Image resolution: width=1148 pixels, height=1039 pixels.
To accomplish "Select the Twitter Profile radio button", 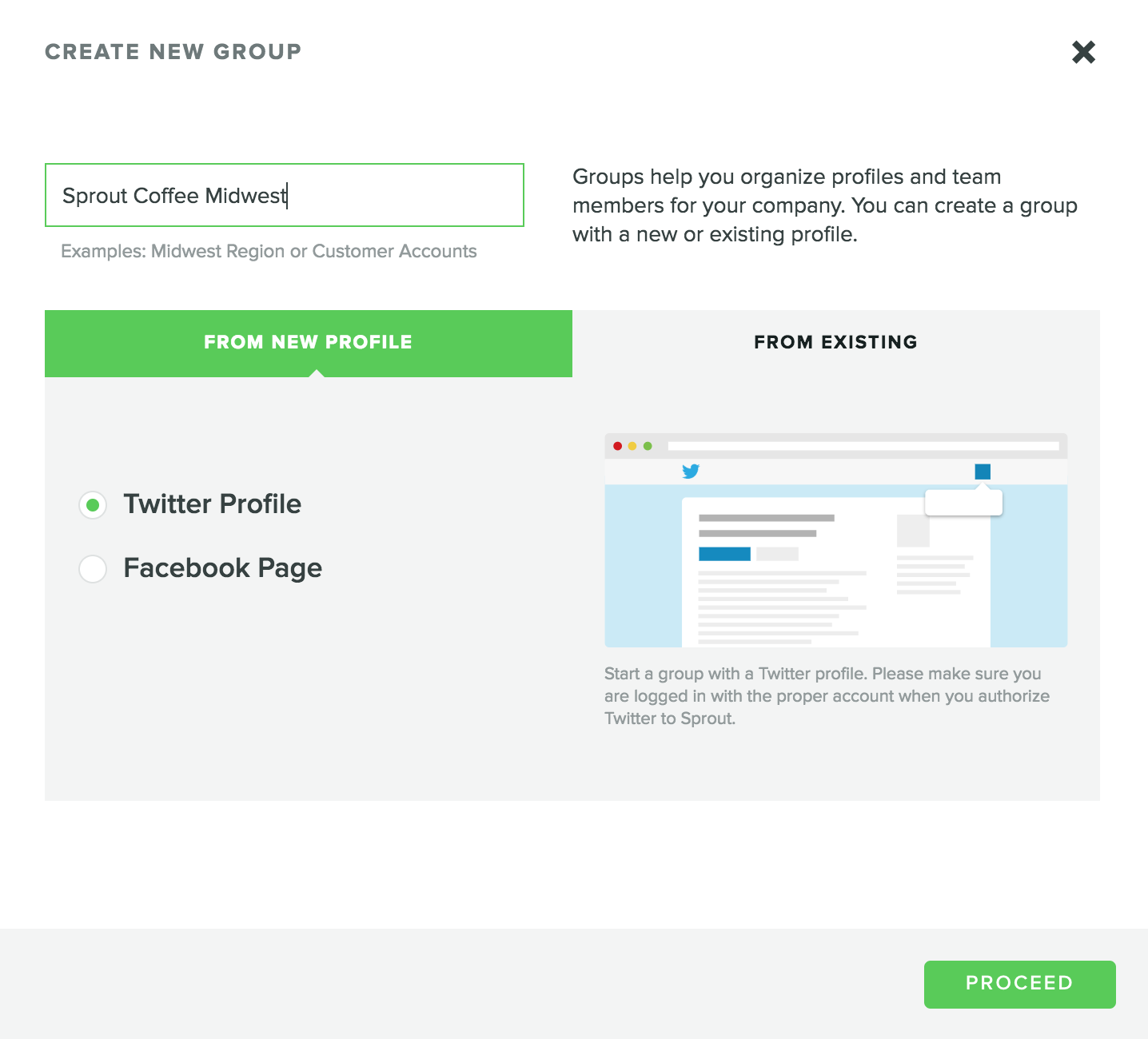I will (93, 505).
